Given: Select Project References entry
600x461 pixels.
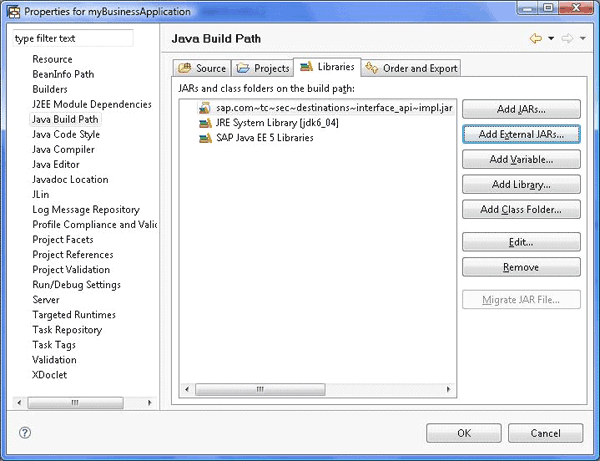Looking at the screenshot, I should (73, 254).
